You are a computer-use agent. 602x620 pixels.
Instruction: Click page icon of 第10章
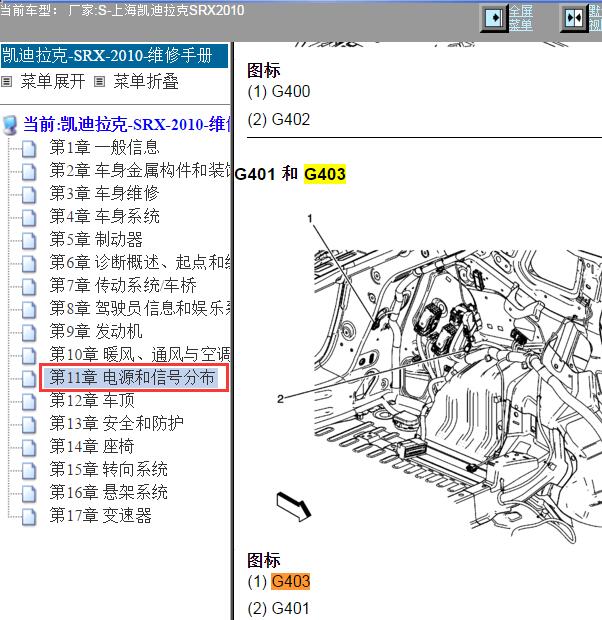(29, 355)
